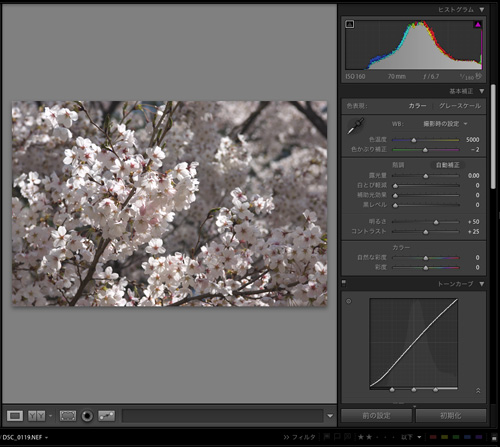
Task: Switch to Before/After YY view
Action: [x=37, y=416]
